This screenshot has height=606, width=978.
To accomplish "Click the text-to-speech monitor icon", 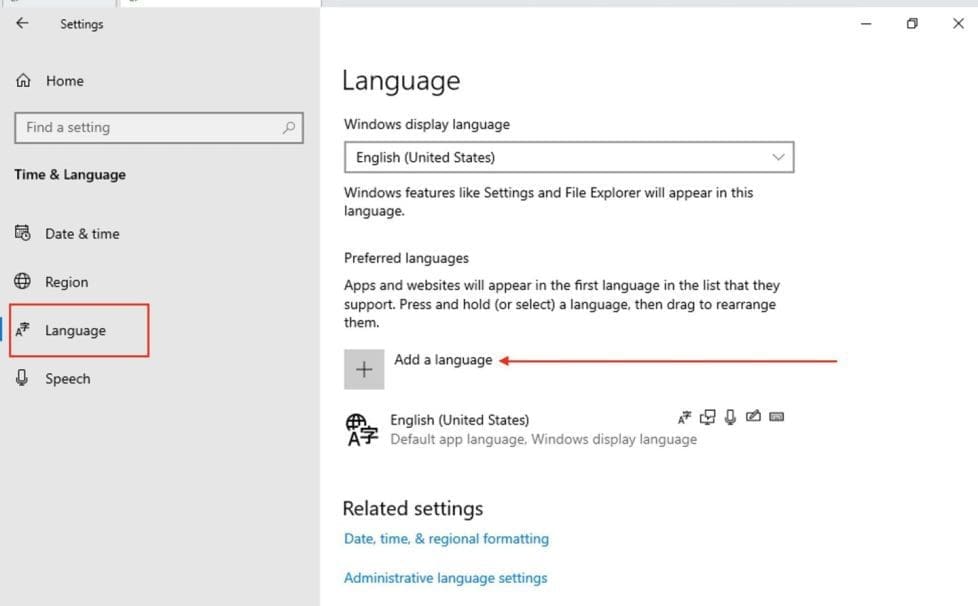I will tap(708, 417).
